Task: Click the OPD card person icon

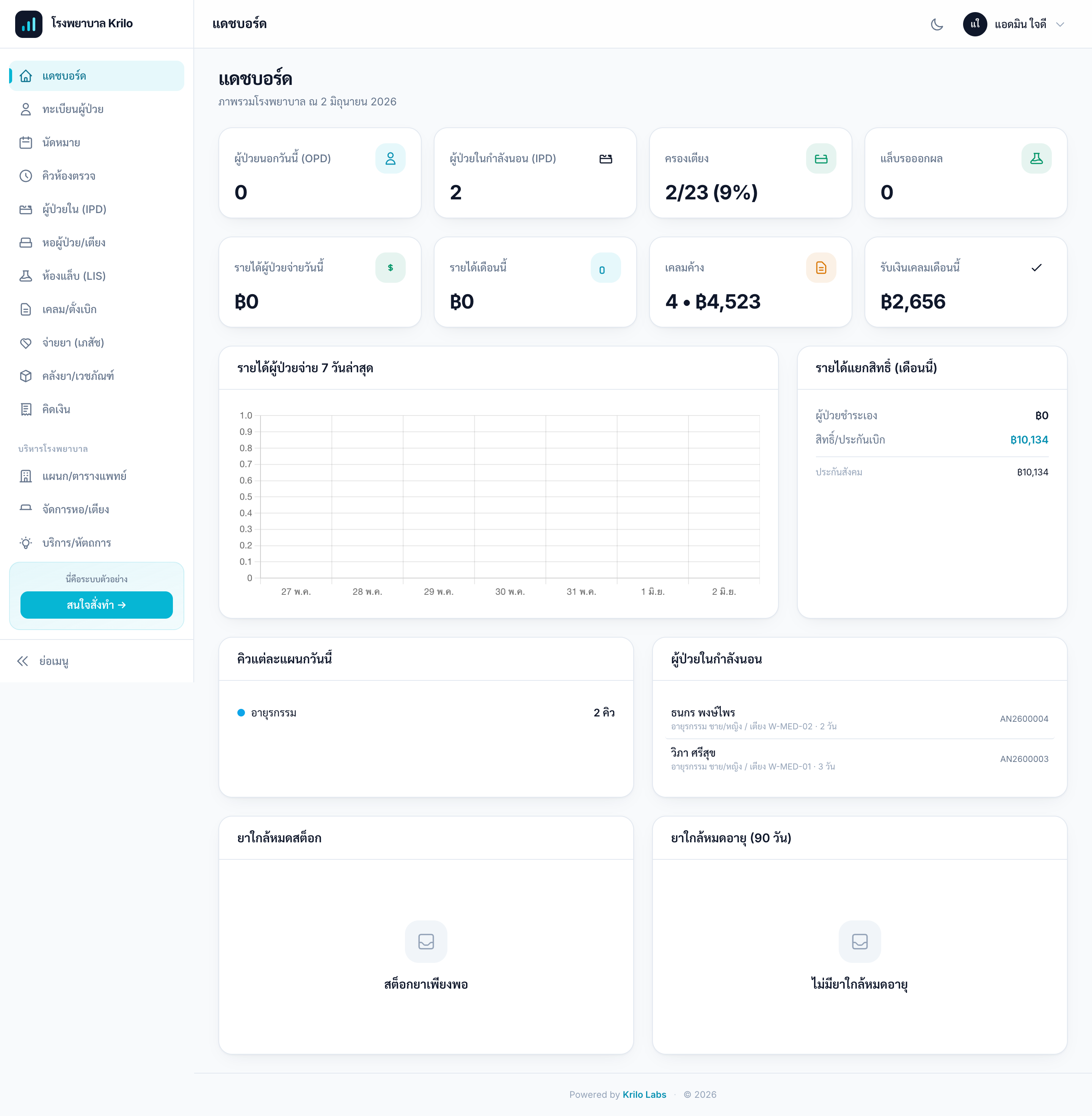Action: click(x=390, y=158)
